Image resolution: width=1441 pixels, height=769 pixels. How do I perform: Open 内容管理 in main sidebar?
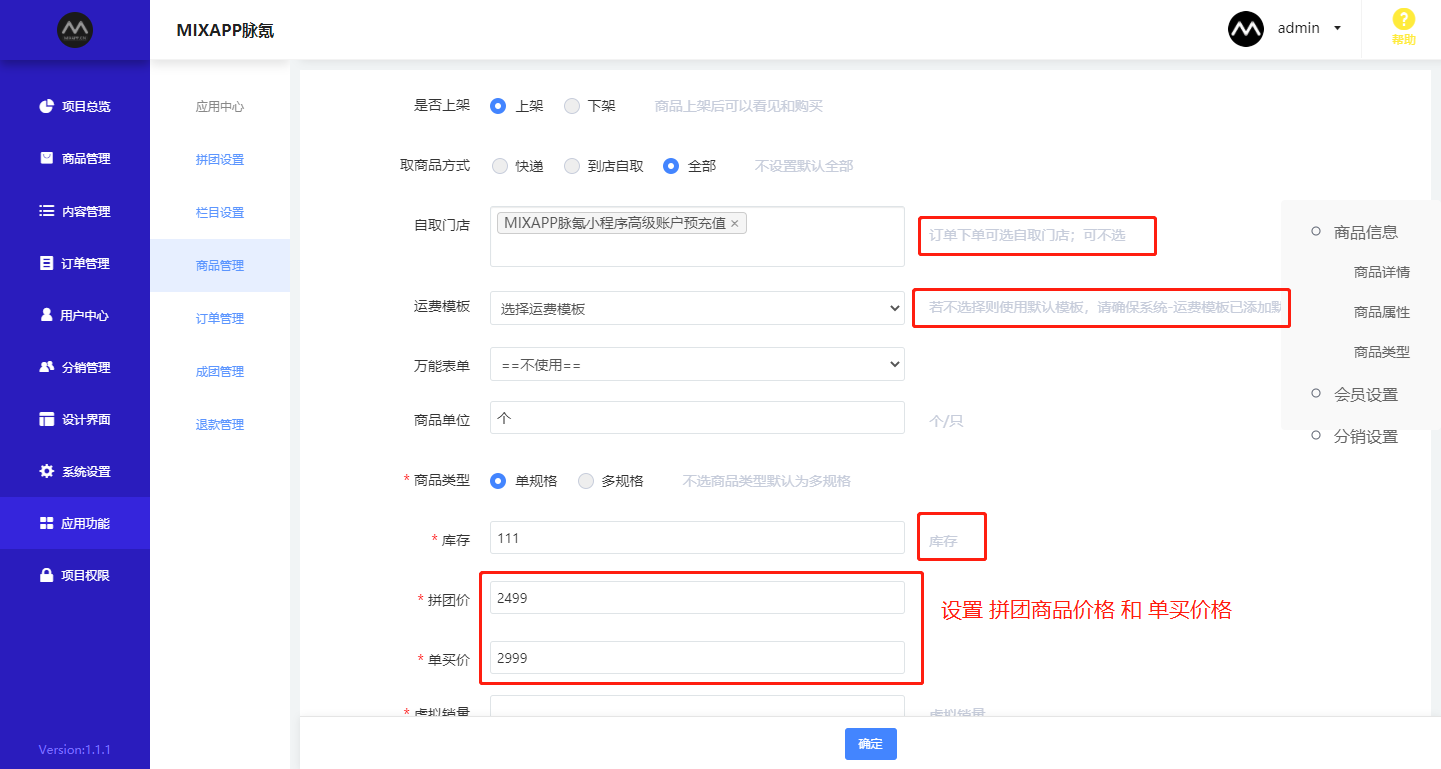[x=75, y=211]
